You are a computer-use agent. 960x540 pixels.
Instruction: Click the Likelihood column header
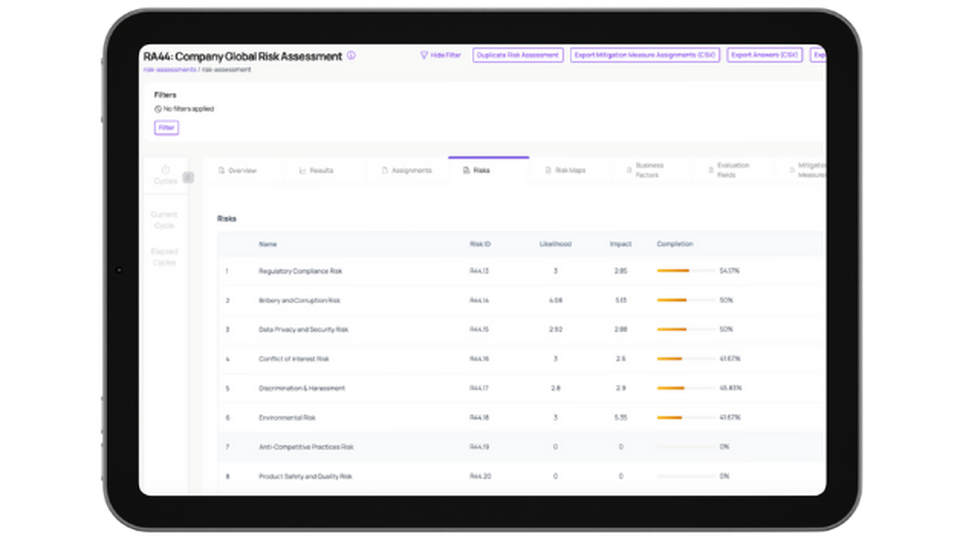(x=555, y=244)
